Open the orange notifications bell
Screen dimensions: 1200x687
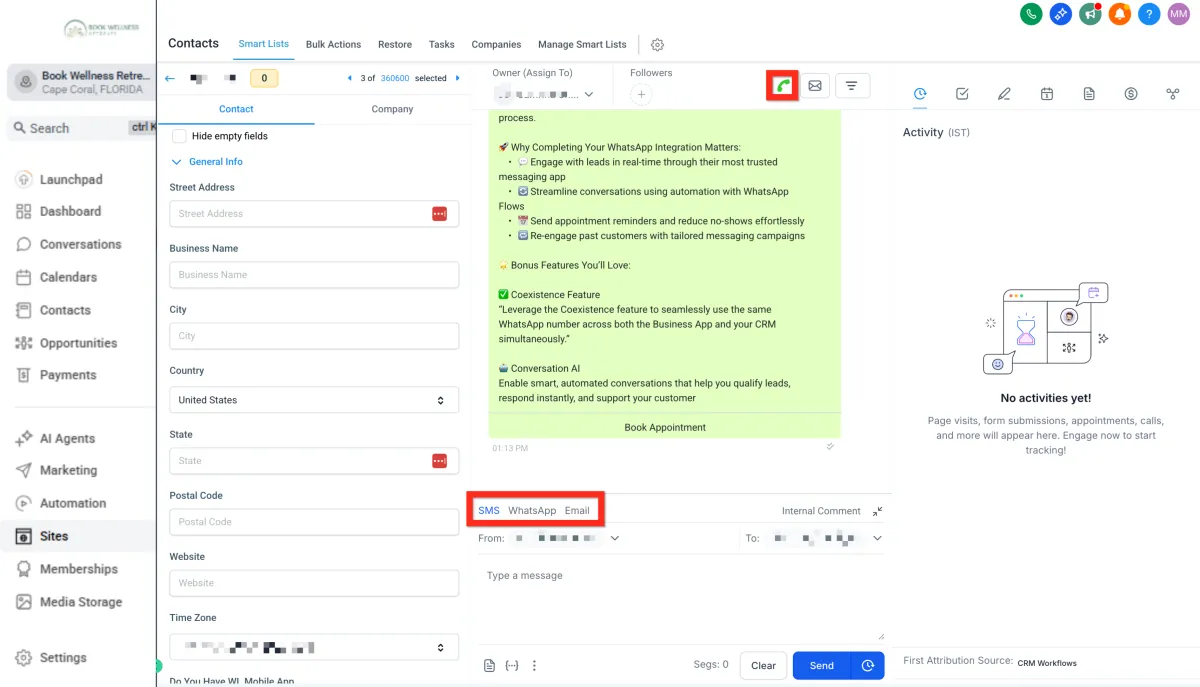1120,14
